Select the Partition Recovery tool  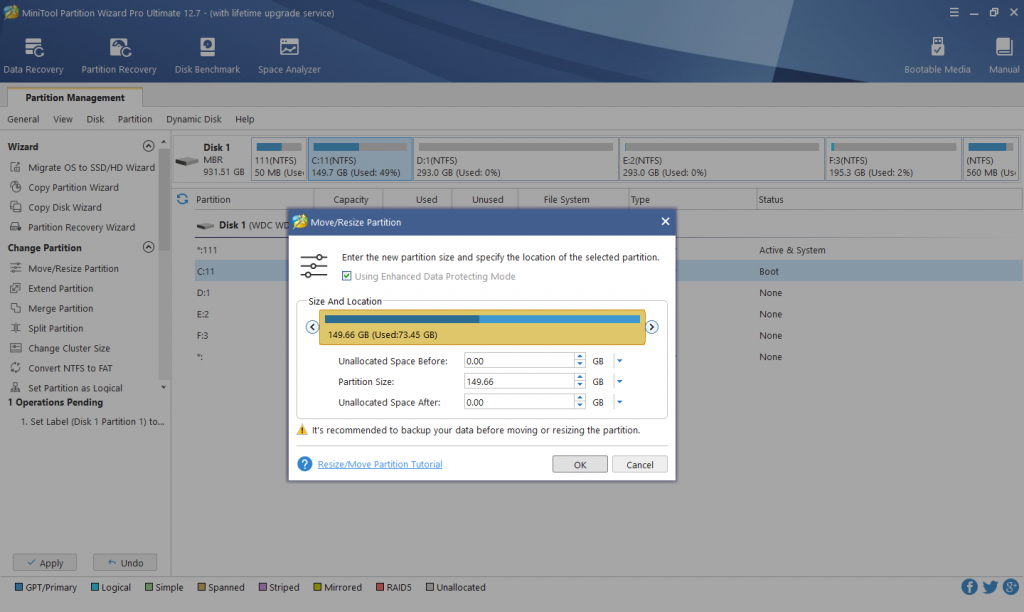(119, 52)
